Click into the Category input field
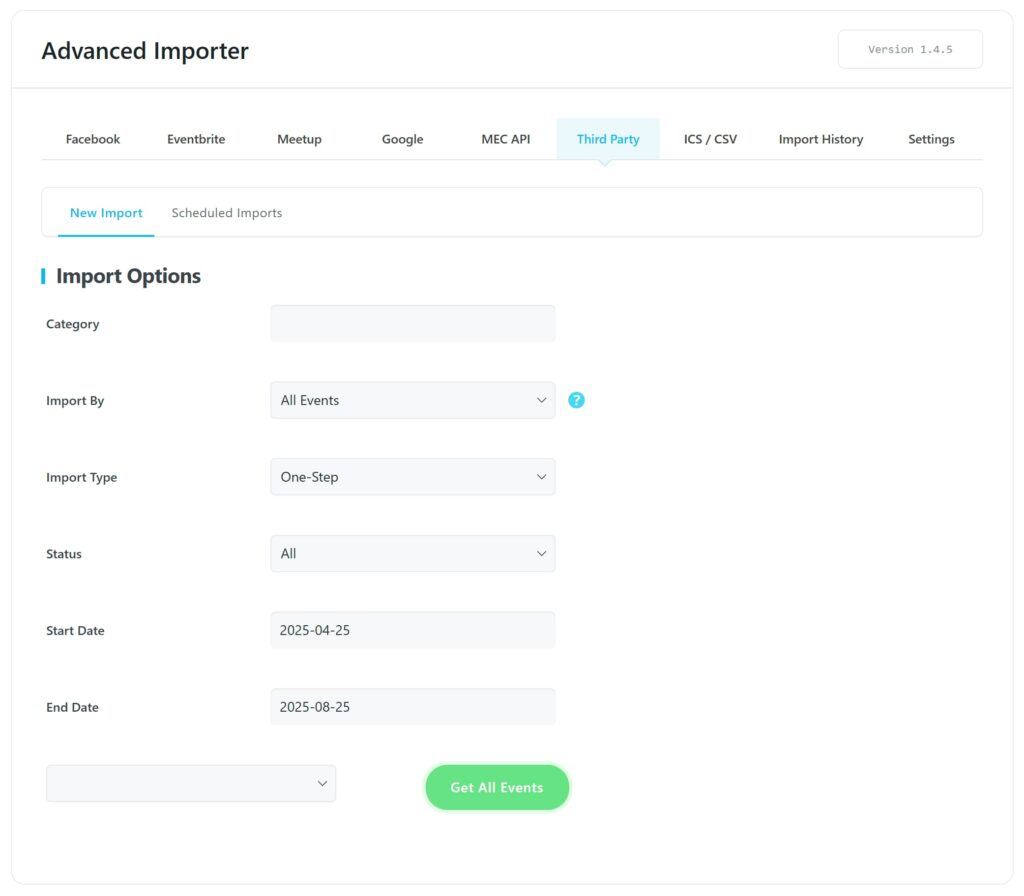This screenshot has height=896, width=1024. pos(412,324)
